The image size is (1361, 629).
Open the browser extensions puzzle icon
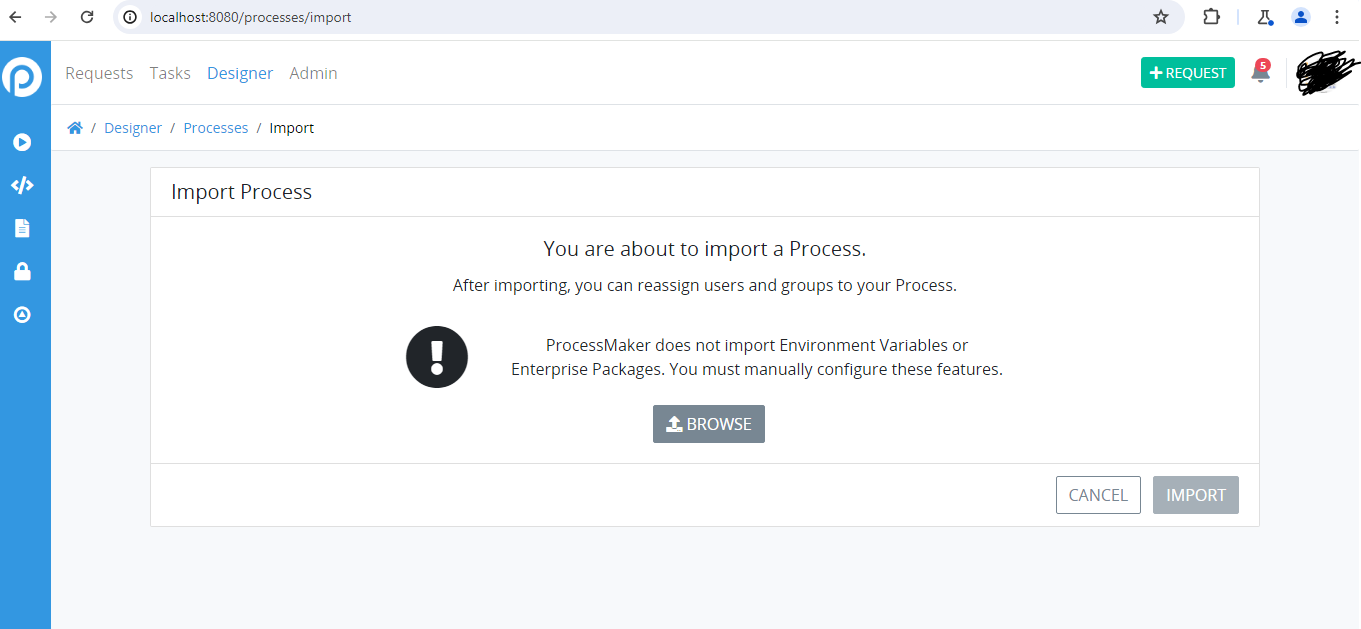click(1212, 17)
